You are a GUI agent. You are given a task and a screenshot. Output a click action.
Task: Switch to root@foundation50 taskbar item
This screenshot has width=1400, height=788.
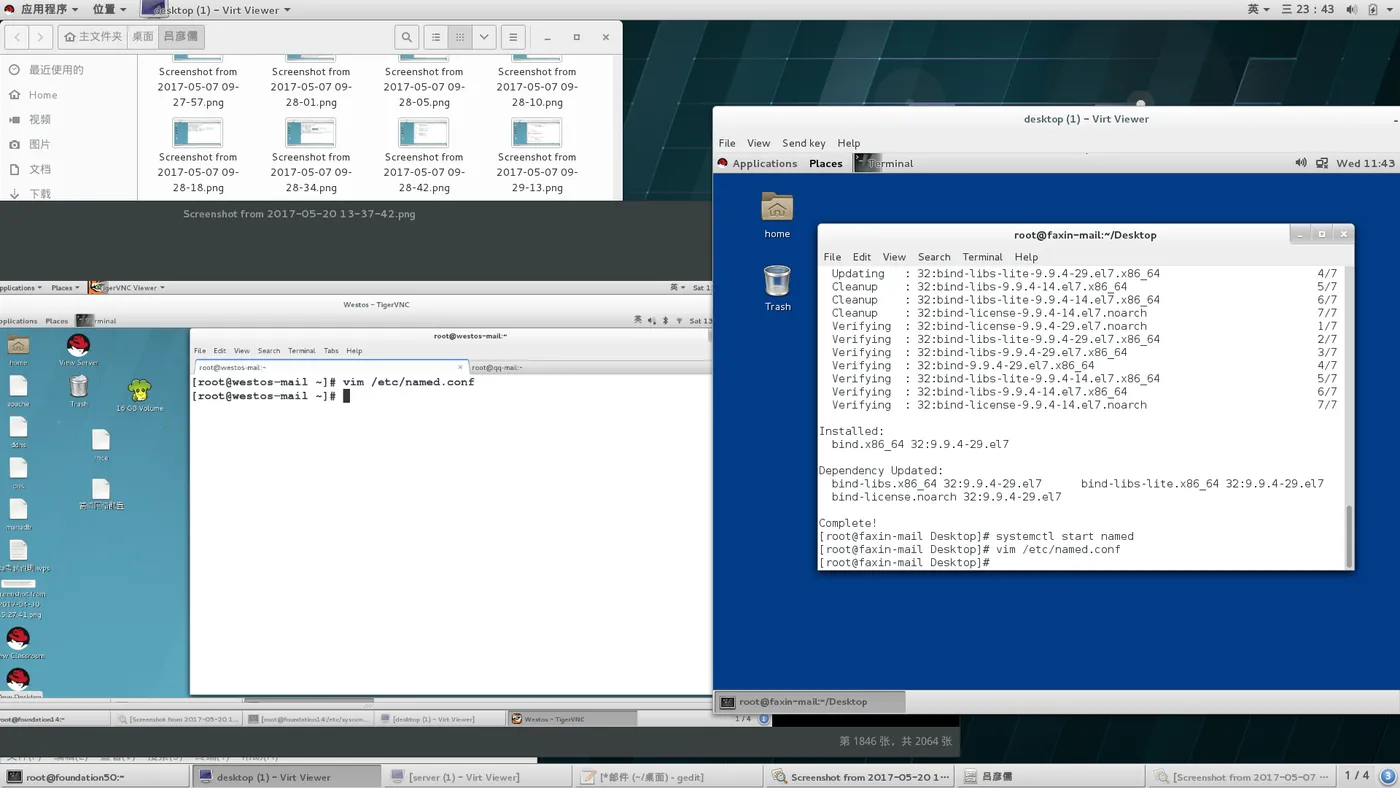coord(94,777)
